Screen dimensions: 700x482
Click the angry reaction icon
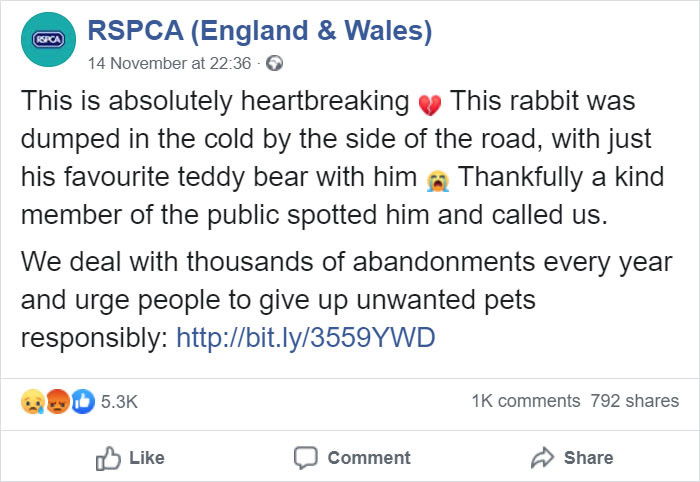point(58,402)
